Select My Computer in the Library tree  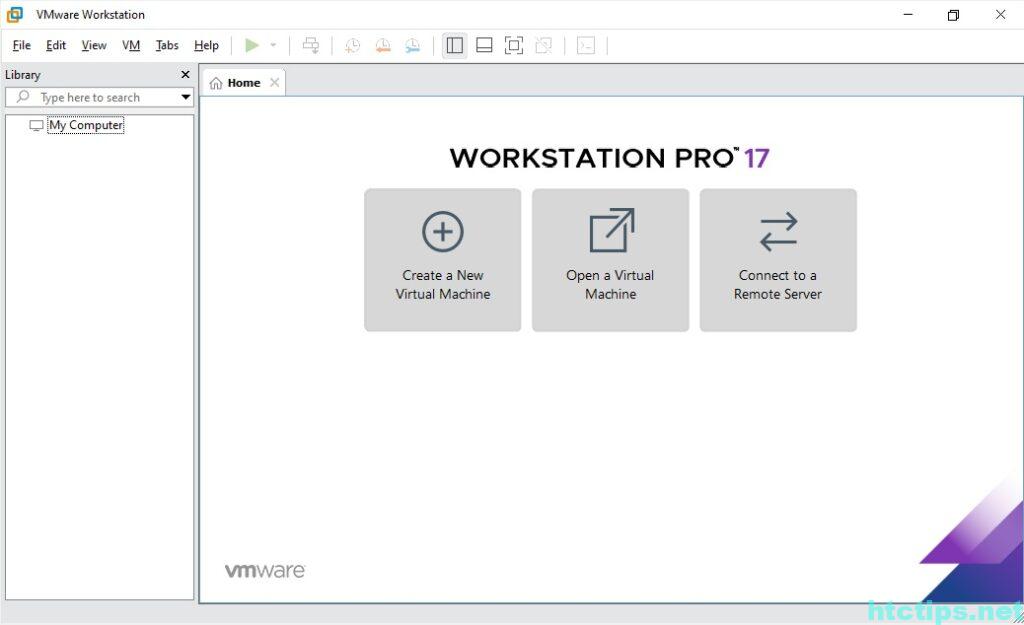[85, 126]
